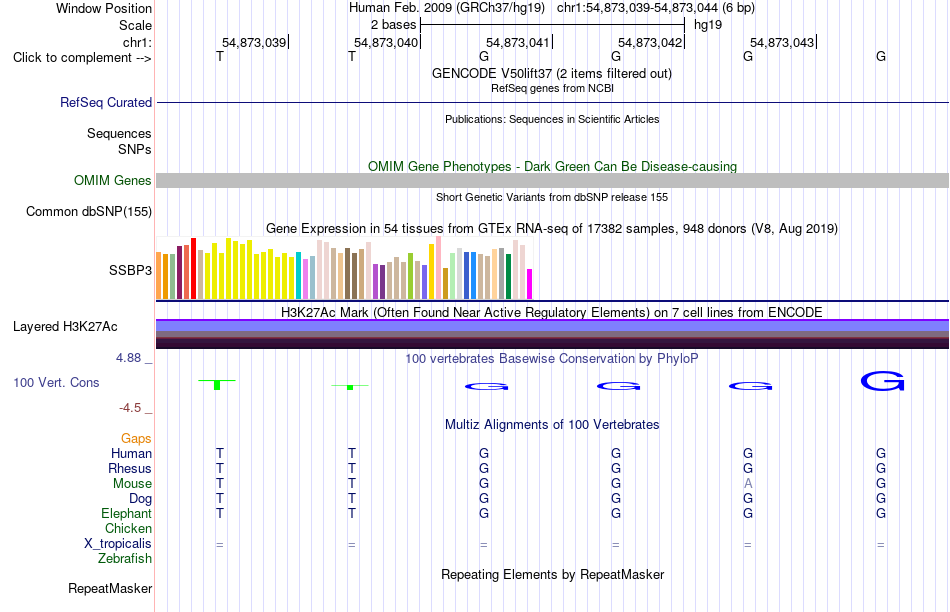Click 'Repeating Elements by RepeatMasker' title
This screenshot has height=612, width=950.
tap(552, 574)
